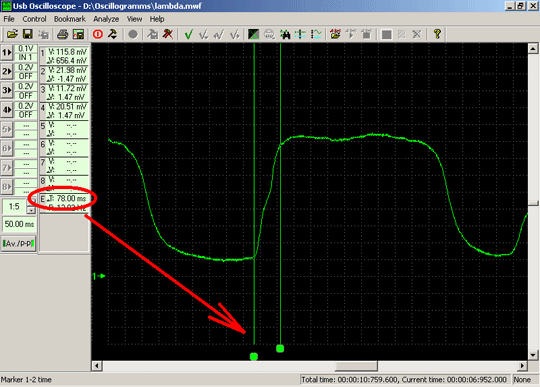Click the grayed icon between the record circle and crossed tools

click(x=152, y=34)
